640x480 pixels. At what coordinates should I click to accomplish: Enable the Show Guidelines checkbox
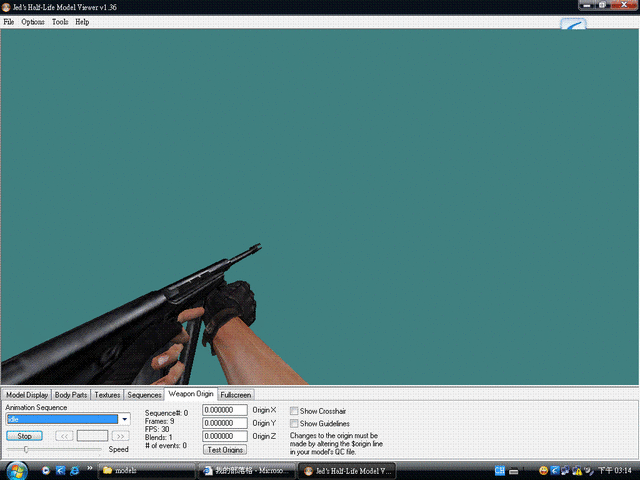click(x=294, y=423)
